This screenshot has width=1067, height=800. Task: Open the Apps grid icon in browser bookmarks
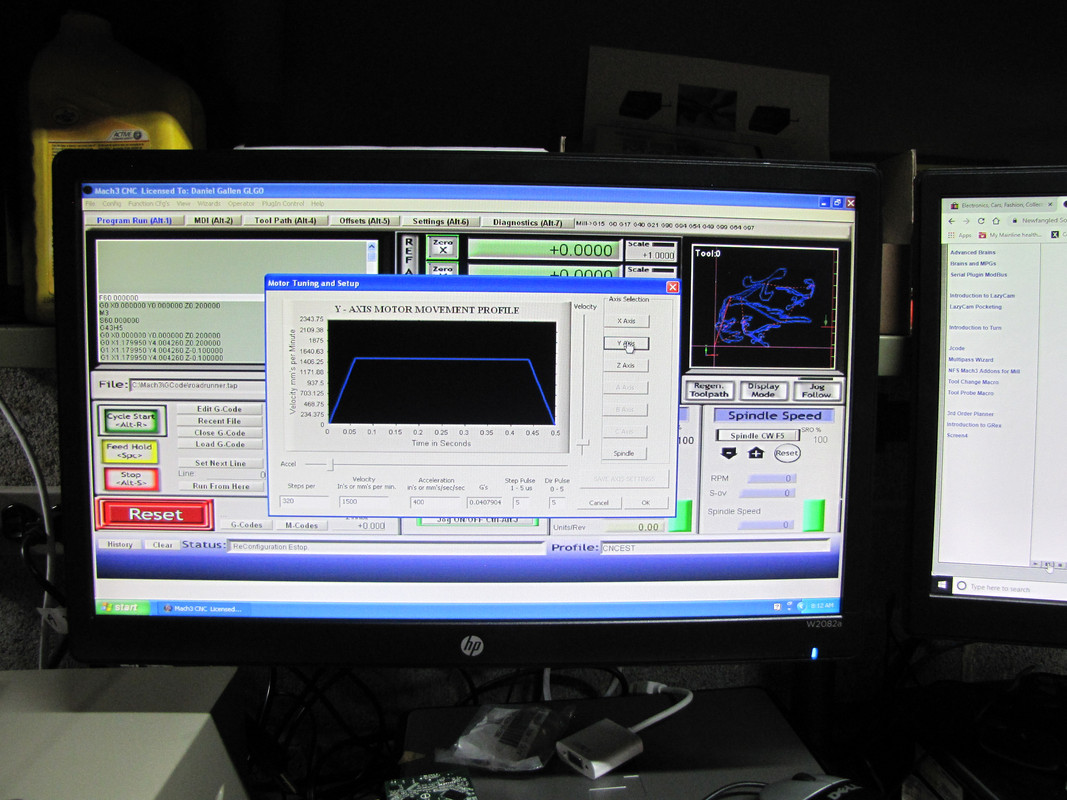click(951, 235)
